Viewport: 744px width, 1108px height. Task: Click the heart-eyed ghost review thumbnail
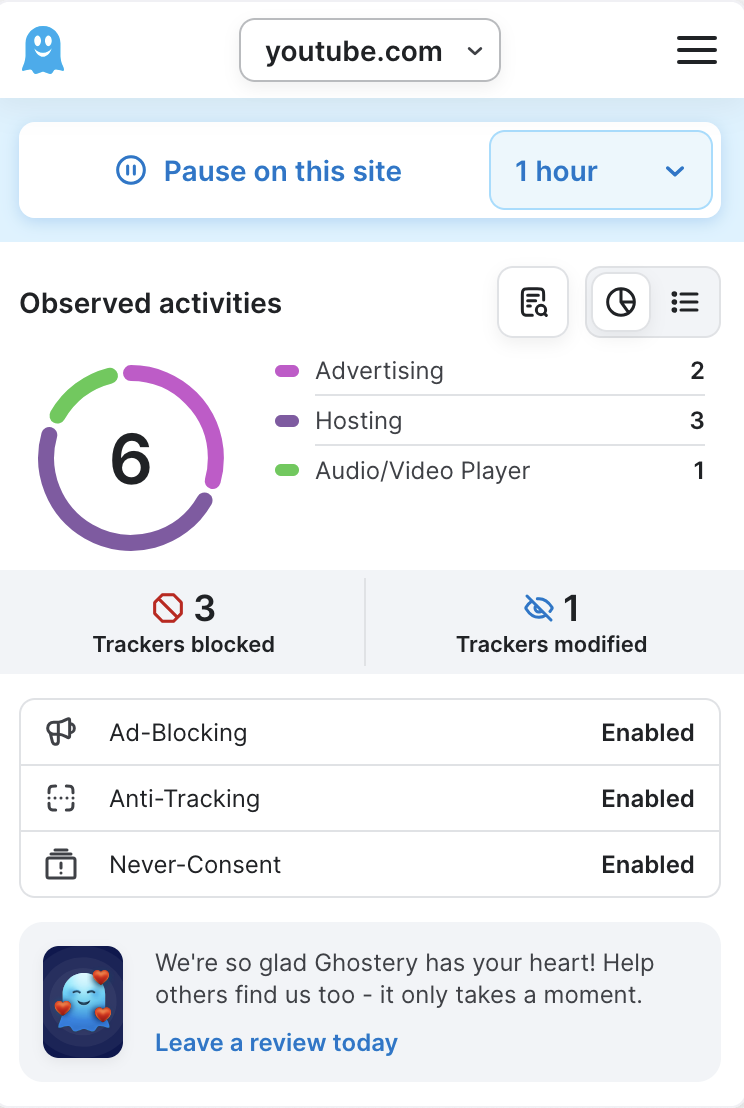pyautogui.click(x=83, y=1002)
